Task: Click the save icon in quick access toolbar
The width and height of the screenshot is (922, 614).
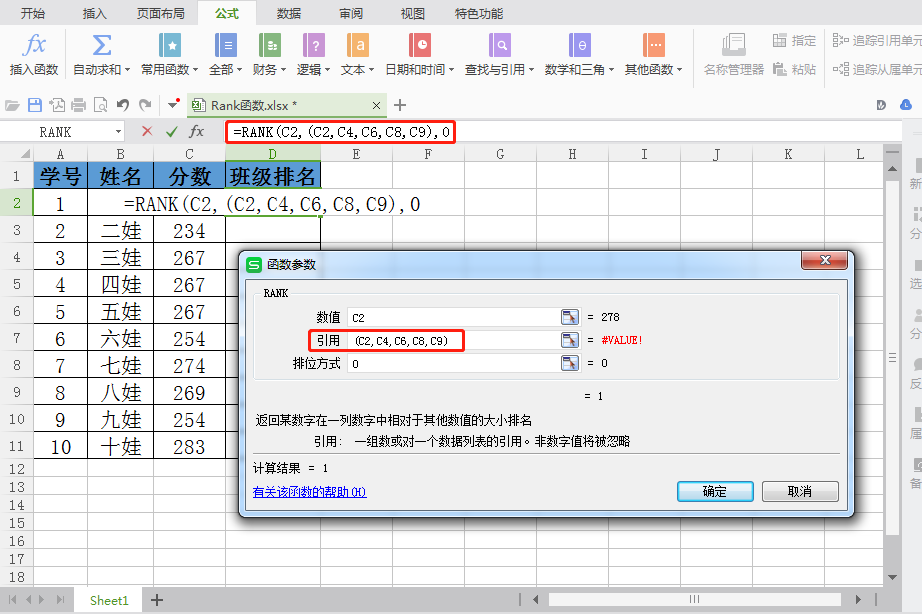Action: coord(35,105)
